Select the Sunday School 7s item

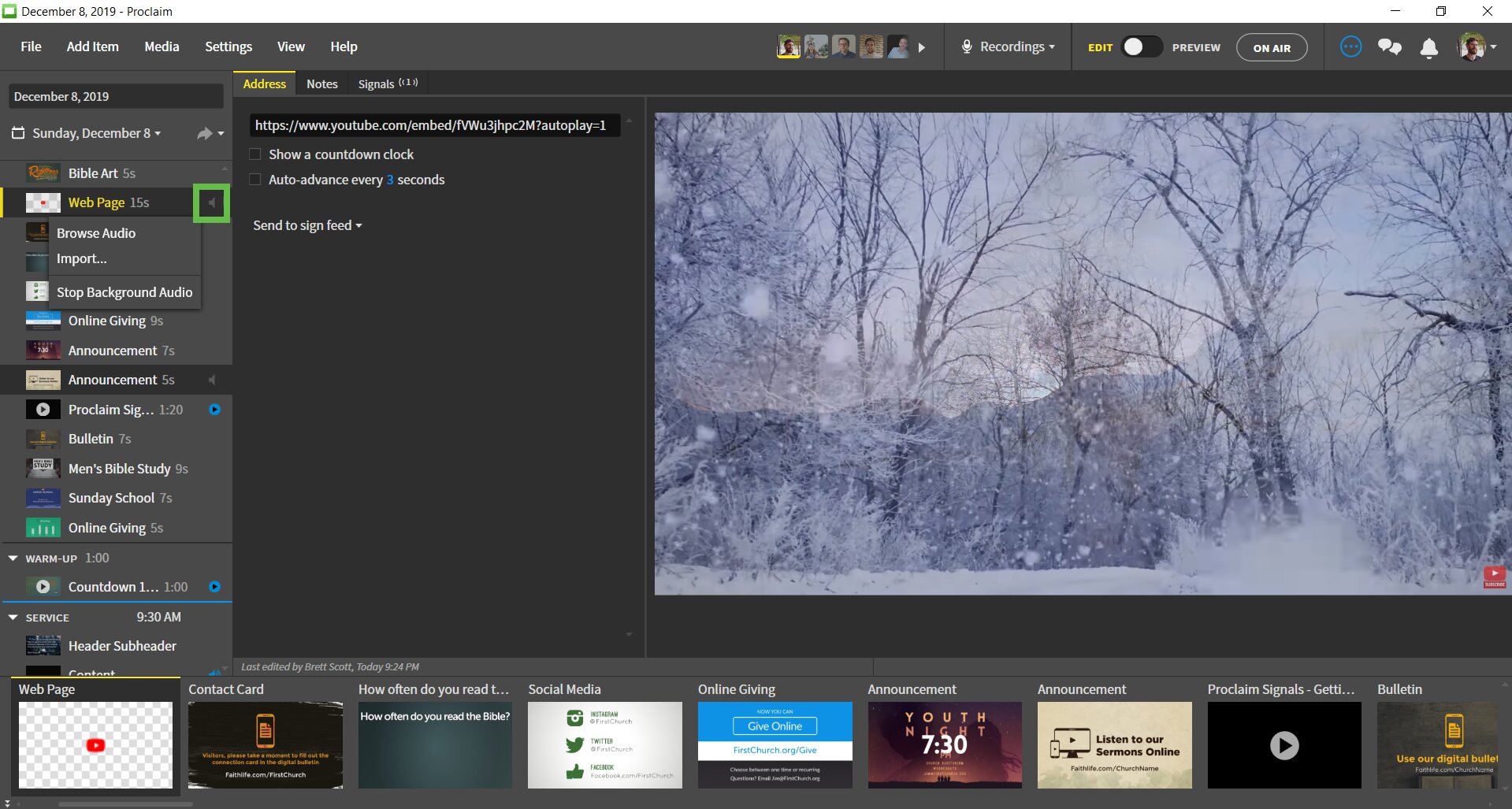tap(116, 498)
